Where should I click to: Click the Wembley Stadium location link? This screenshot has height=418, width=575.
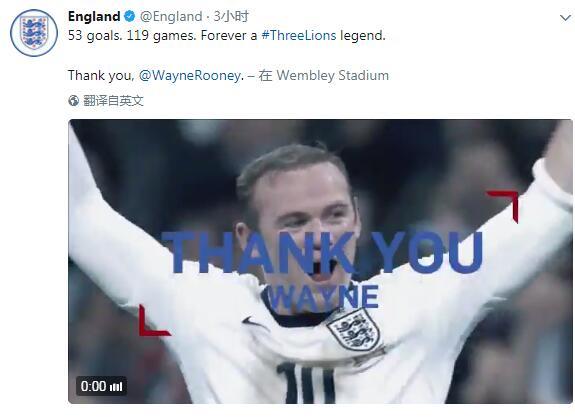333,76
